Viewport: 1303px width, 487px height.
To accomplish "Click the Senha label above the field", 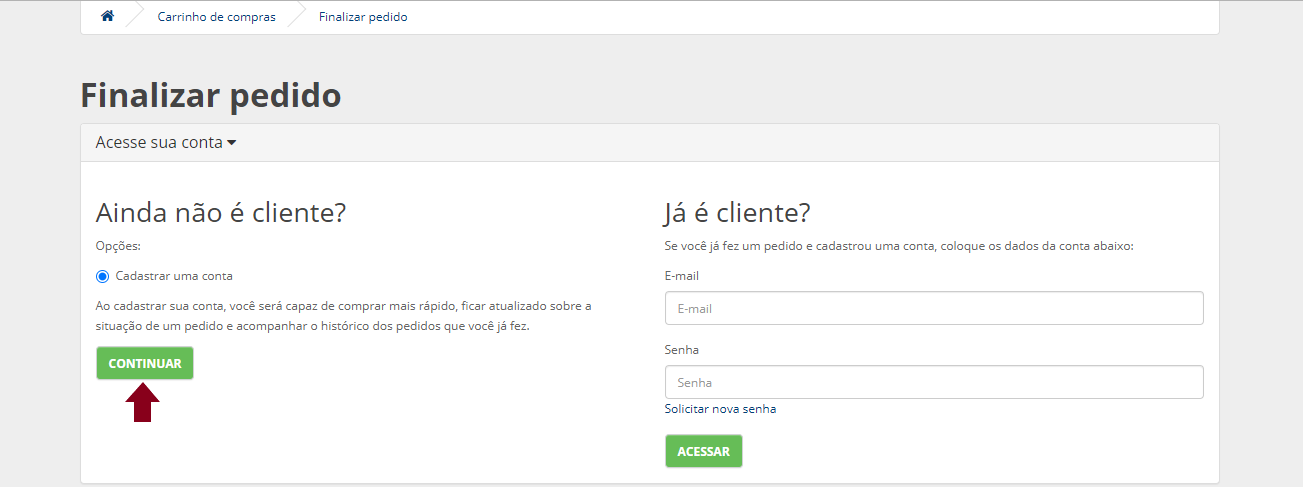I will 681,350.
